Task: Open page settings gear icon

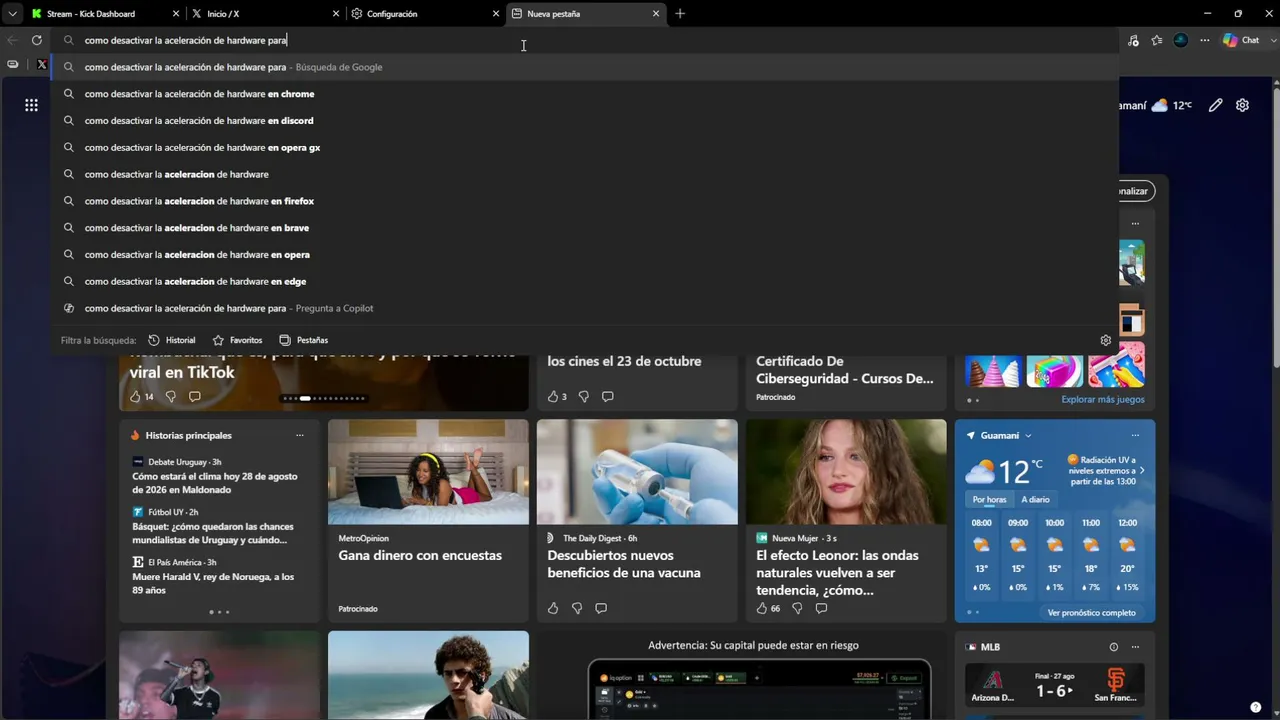Action: point(1242,105)
